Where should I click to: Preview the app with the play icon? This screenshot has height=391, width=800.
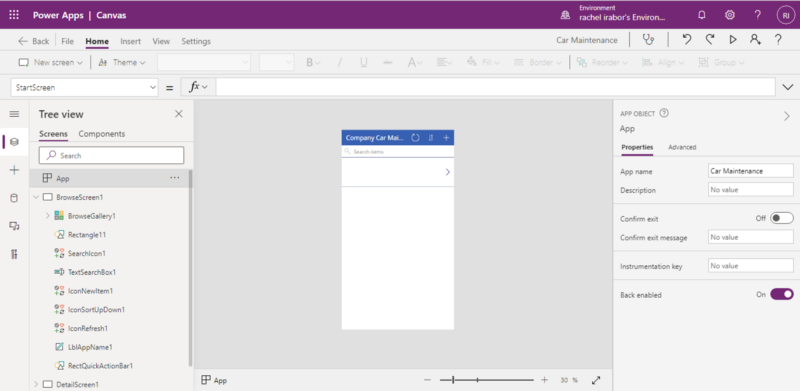tap(733, 40)
